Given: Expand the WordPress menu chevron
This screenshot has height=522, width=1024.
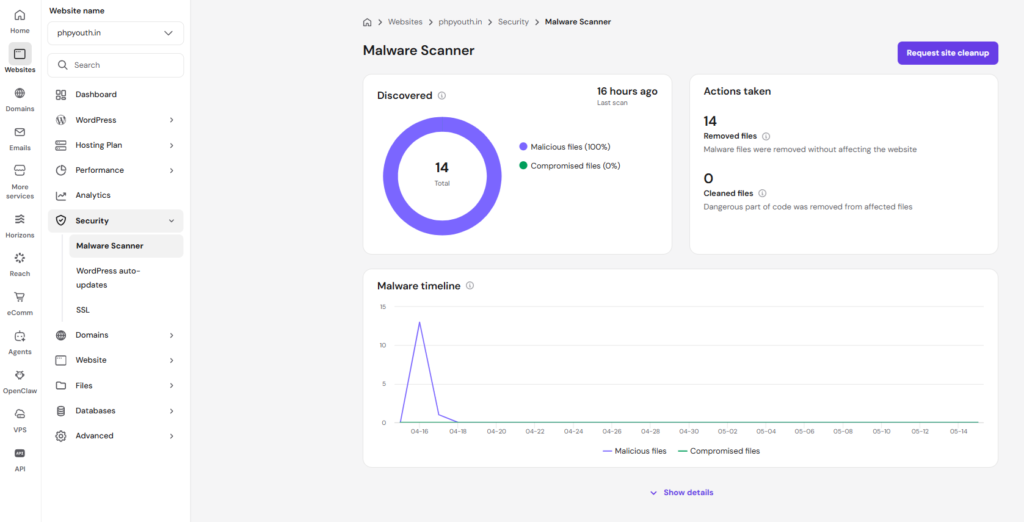Looking at the screenshot, I should [172, 120].
